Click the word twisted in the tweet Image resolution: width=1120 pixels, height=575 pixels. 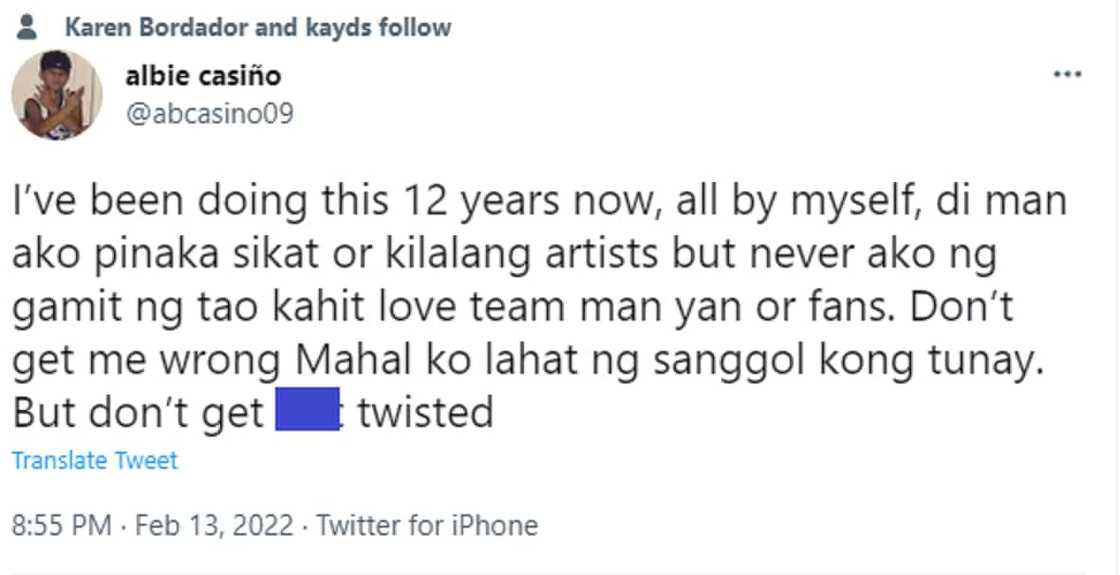(426, 412)
